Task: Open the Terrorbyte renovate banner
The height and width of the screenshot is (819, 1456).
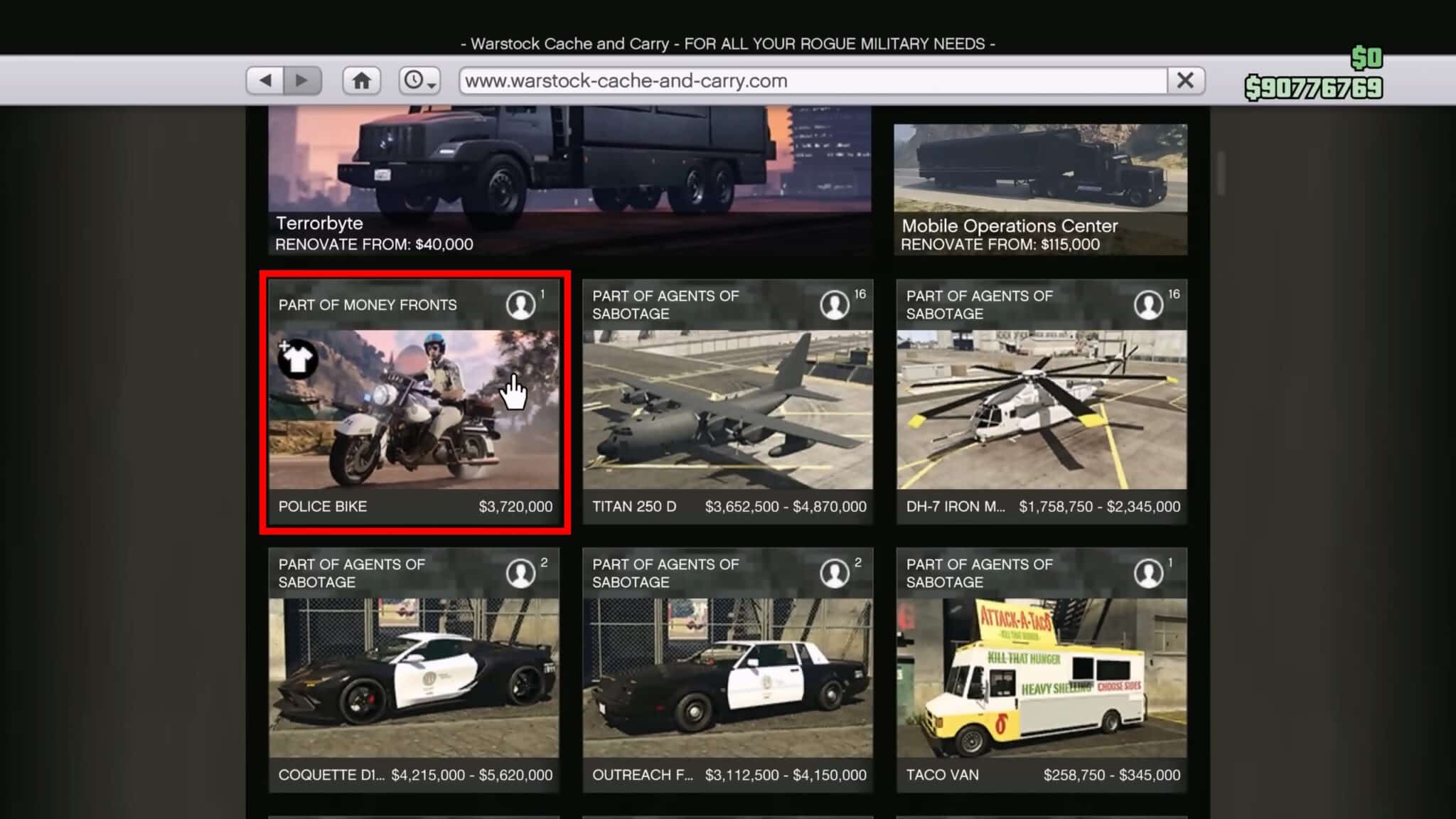Action: (x=569, y=181)
